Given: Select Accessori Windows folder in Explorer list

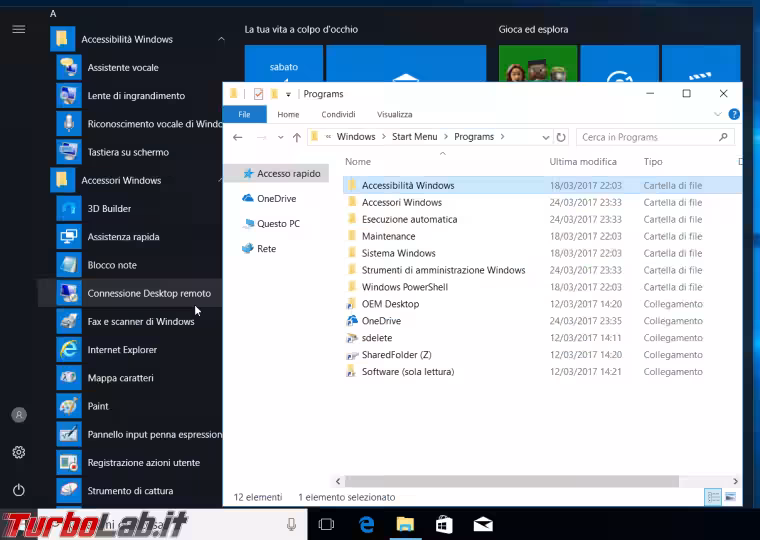Looking at the screenshot, I should (542, 203).
